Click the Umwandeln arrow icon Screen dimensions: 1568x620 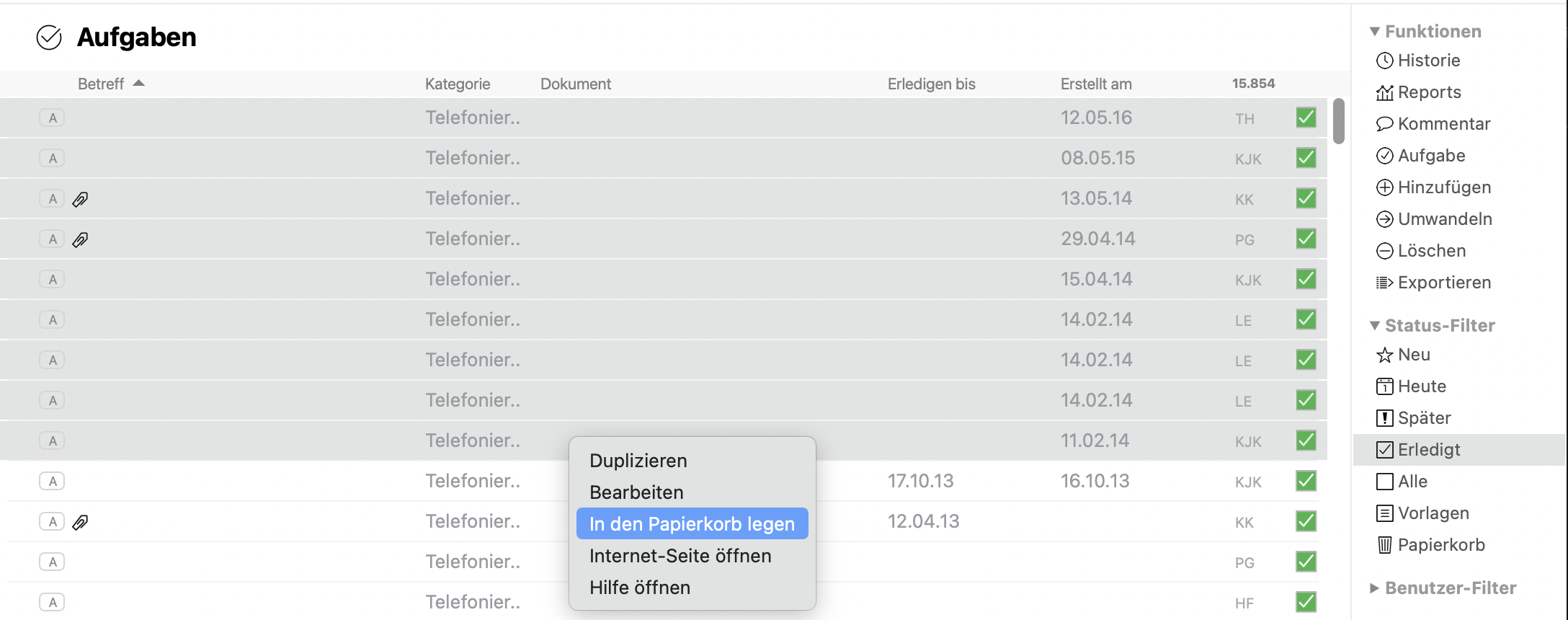(x=1384, y=219)
